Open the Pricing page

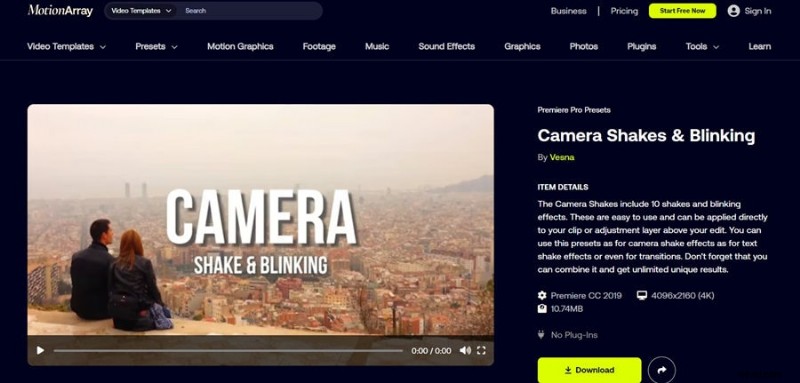[x=624, y=11]
